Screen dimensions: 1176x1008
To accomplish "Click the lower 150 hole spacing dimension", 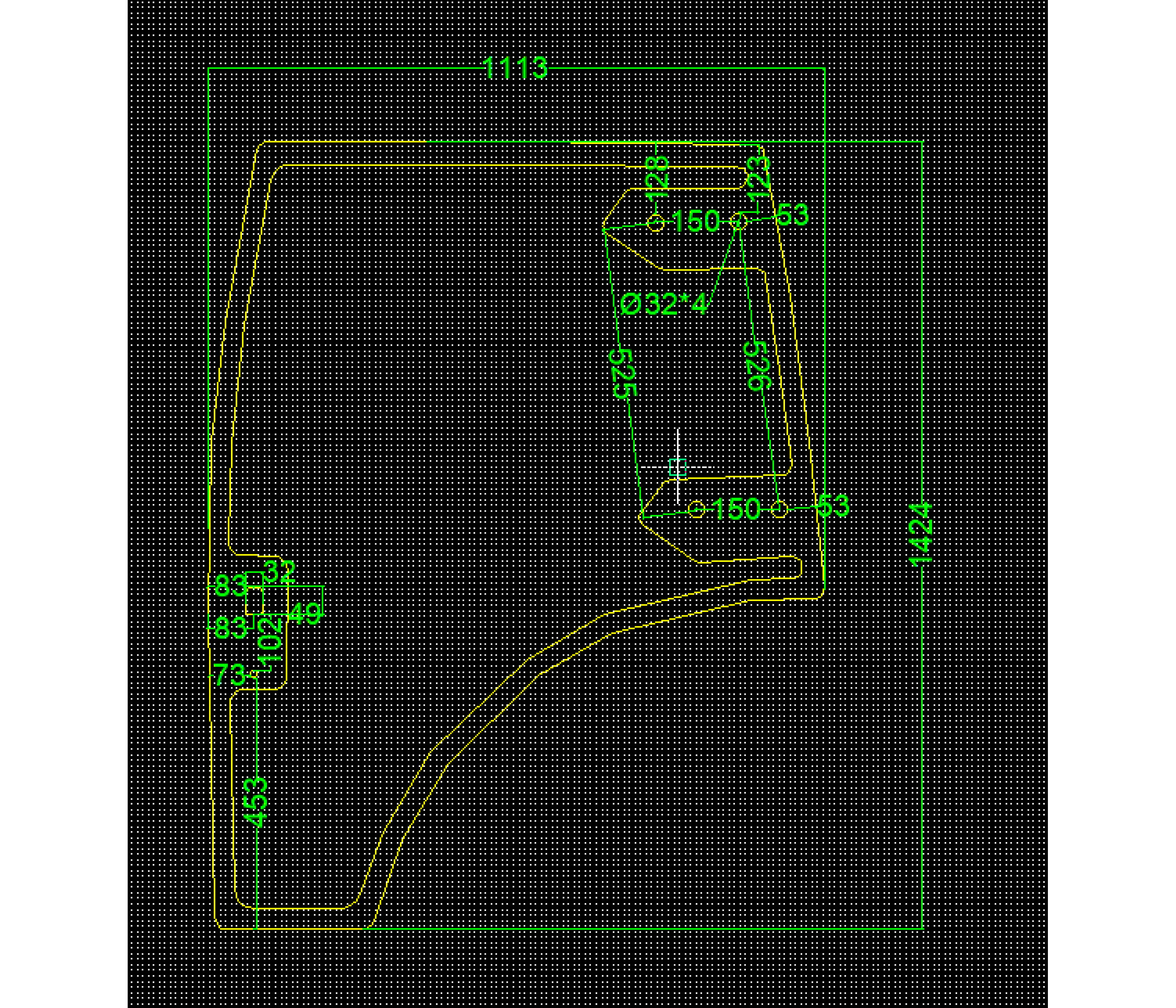I will point(735,509).
